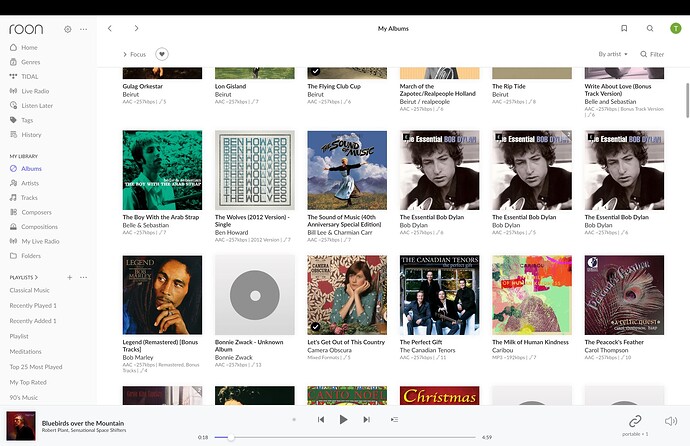Open the search magnifier in top bar
Image resolution: width=690 pixels, height=446 pixels.
point(650,28)
